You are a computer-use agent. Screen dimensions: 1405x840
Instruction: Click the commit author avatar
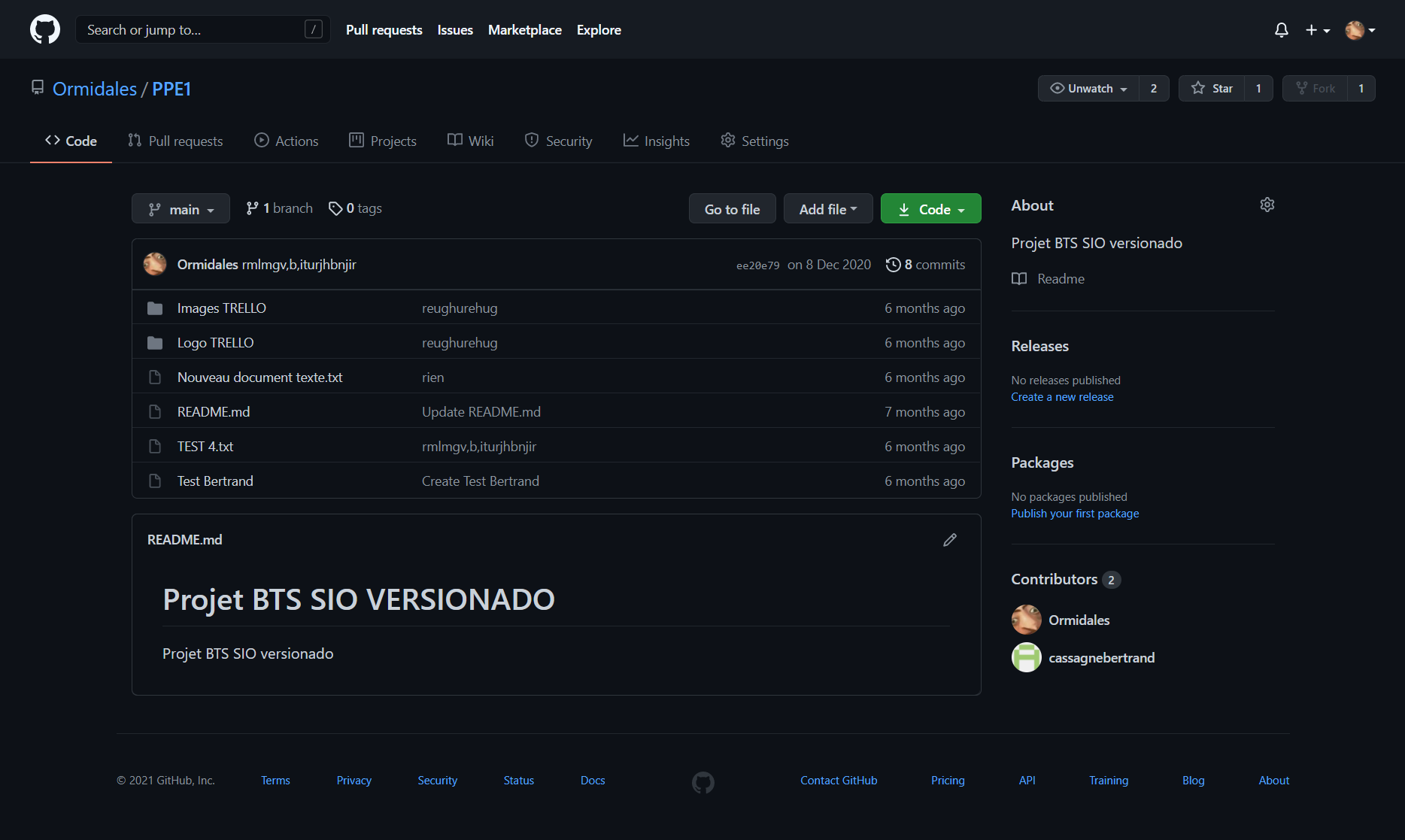coord(155,264)
